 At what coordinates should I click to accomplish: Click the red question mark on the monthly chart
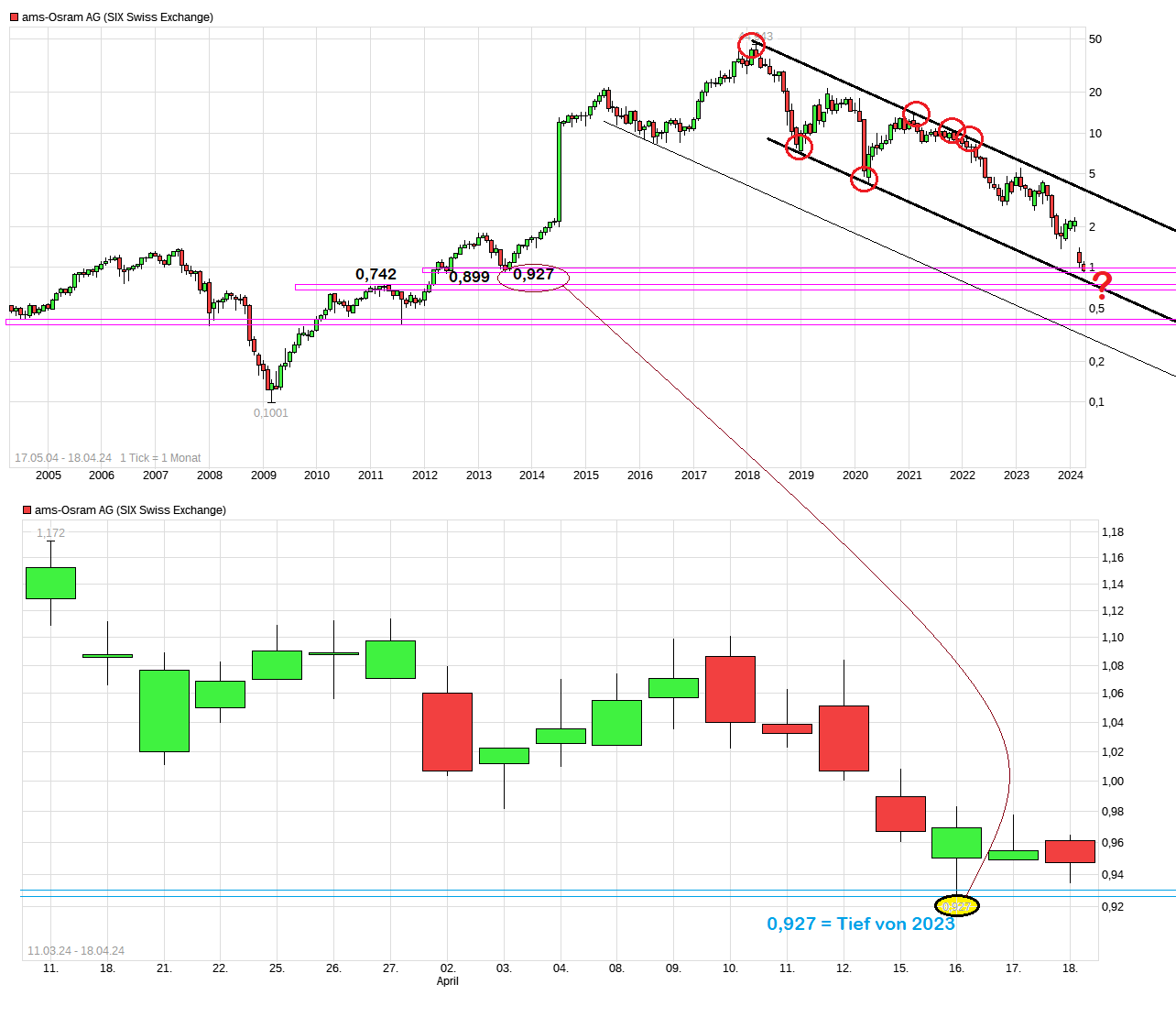pos(1103,287)
